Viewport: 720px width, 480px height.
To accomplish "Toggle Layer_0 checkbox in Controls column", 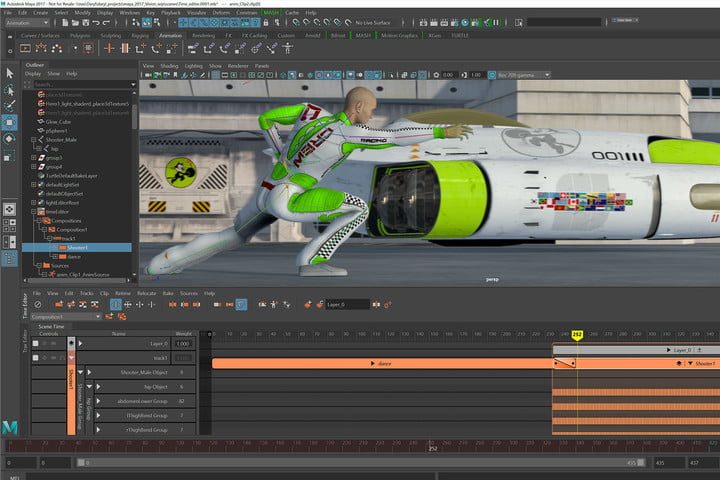I will pos(35,344).
